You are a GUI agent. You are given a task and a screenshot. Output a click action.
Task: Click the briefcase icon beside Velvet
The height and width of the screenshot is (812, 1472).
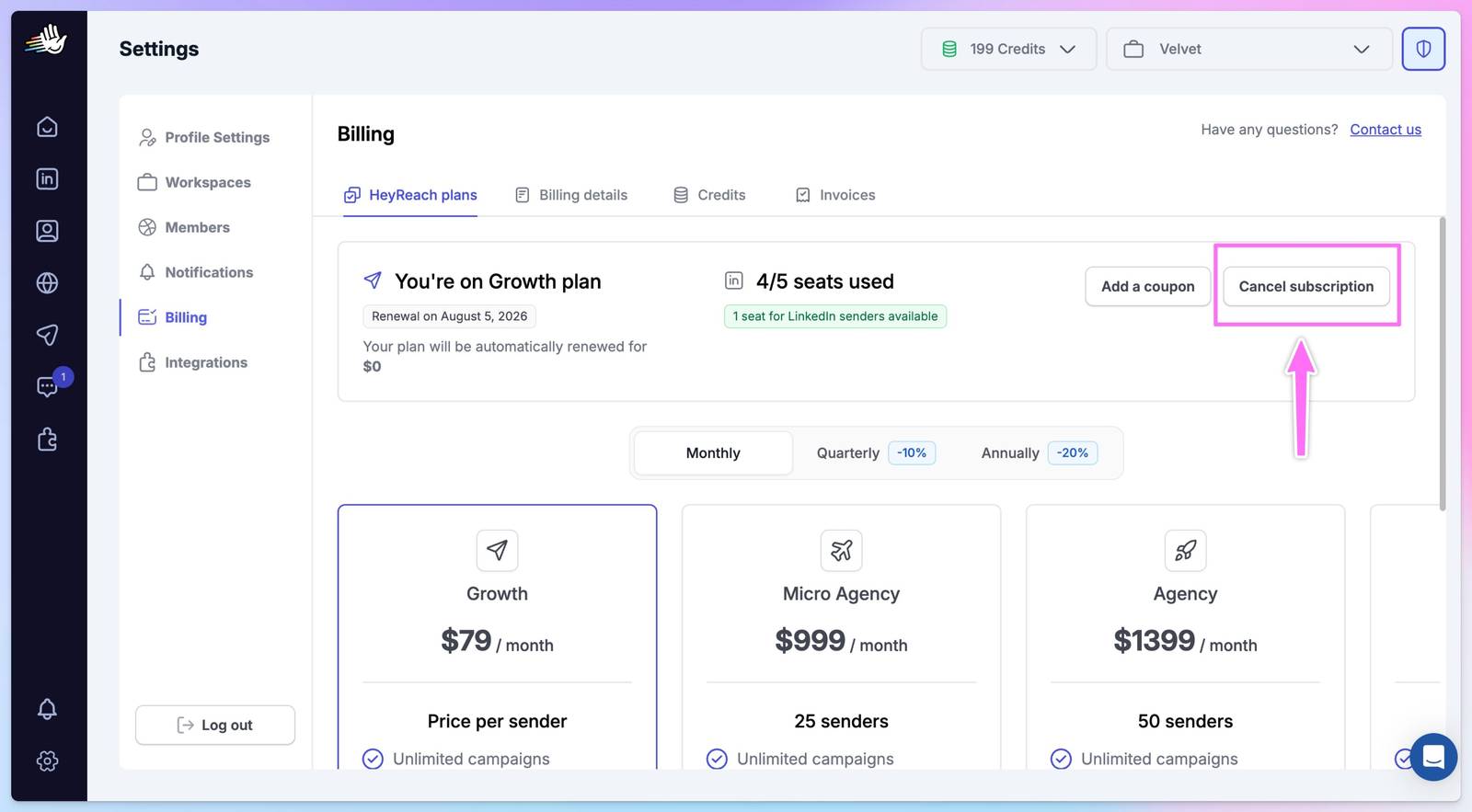pos(1133,49)
